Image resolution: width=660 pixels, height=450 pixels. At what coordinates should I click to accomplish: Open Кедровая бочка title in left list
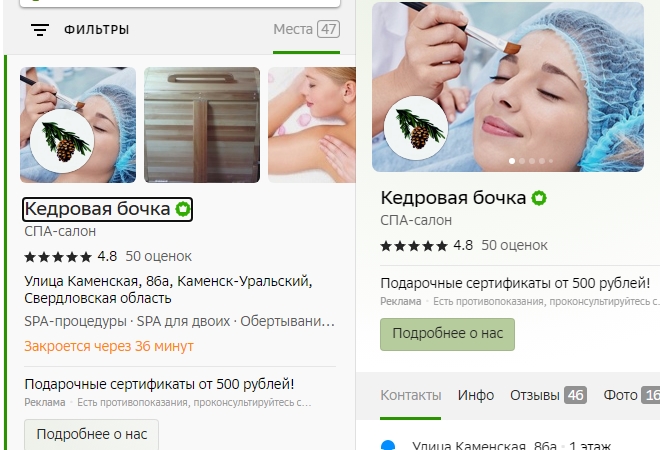point(97,209)
